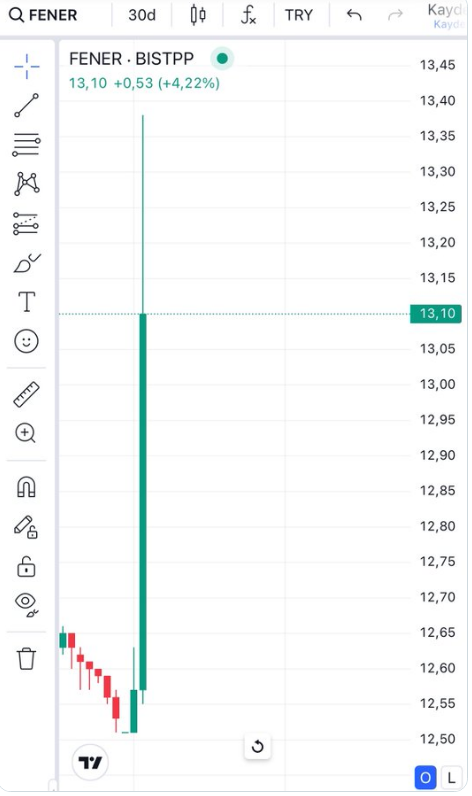Hide all drawings with eye icon

[x=26, y=605]
